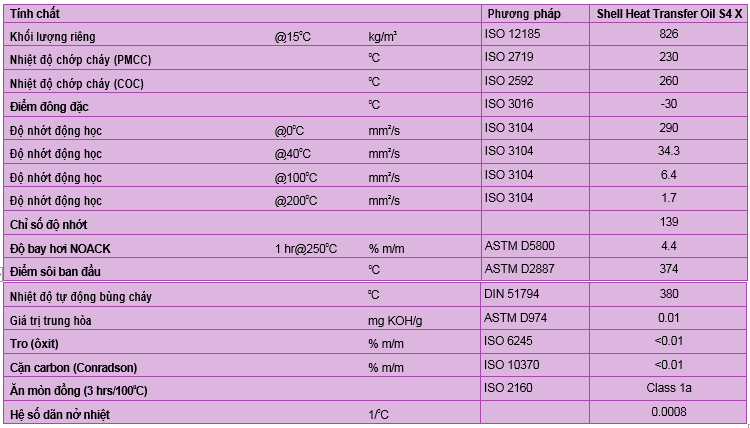Select the viscosity value 34.3

(x=669, y=151)
